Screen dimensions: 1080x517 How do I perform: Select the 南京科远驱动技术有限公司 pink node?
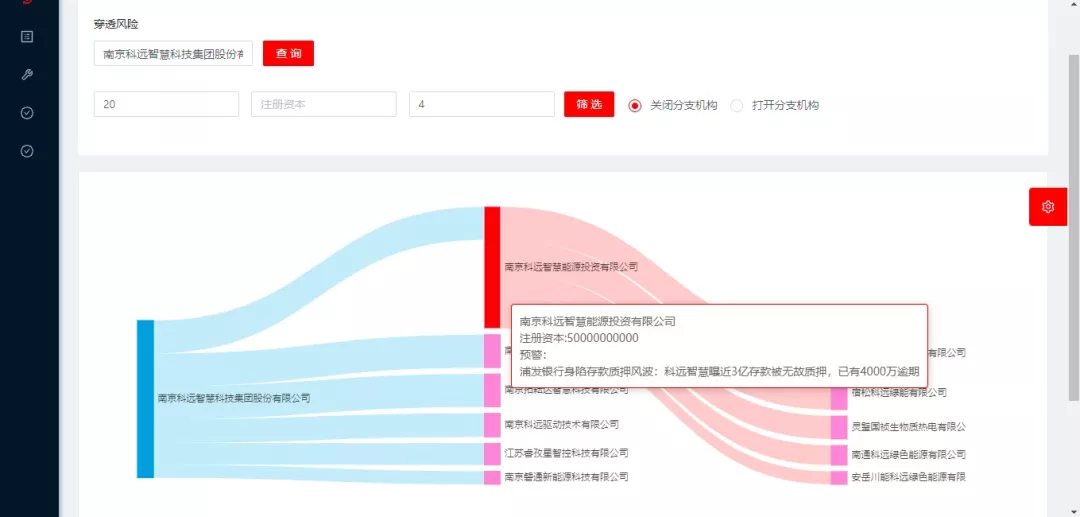[492, 425]
